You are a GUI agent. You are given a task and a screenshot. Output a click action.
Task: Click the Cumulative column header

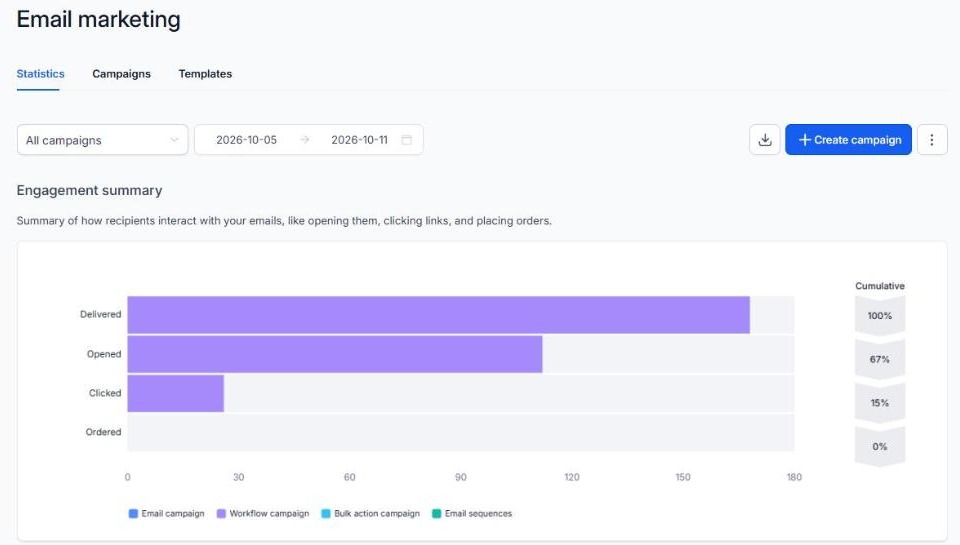880,286
